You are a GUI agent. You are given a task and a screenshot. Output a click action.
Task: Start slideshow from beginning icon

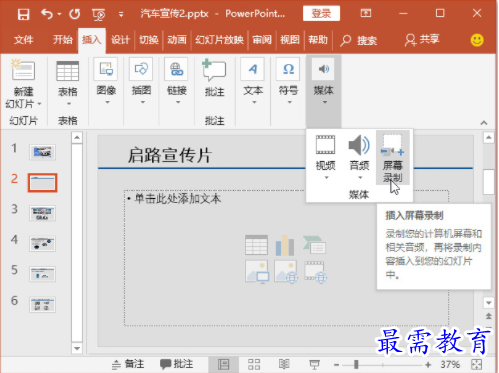point(99,14)
